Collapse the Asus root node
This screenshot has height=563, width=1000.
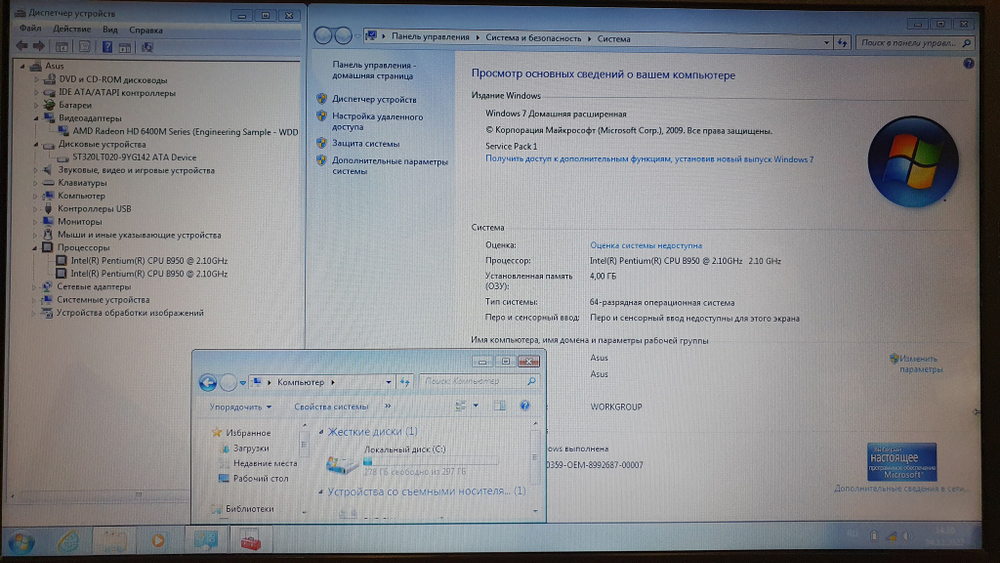(22, 66)
